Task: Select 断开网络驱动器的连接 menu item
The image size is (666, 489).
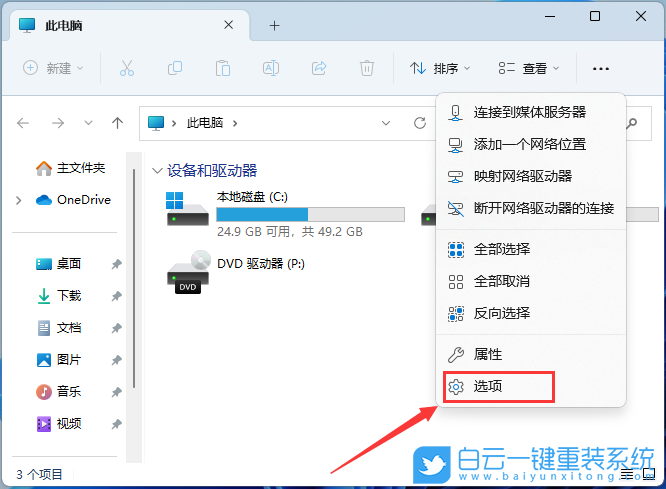Action: [531, 208]
